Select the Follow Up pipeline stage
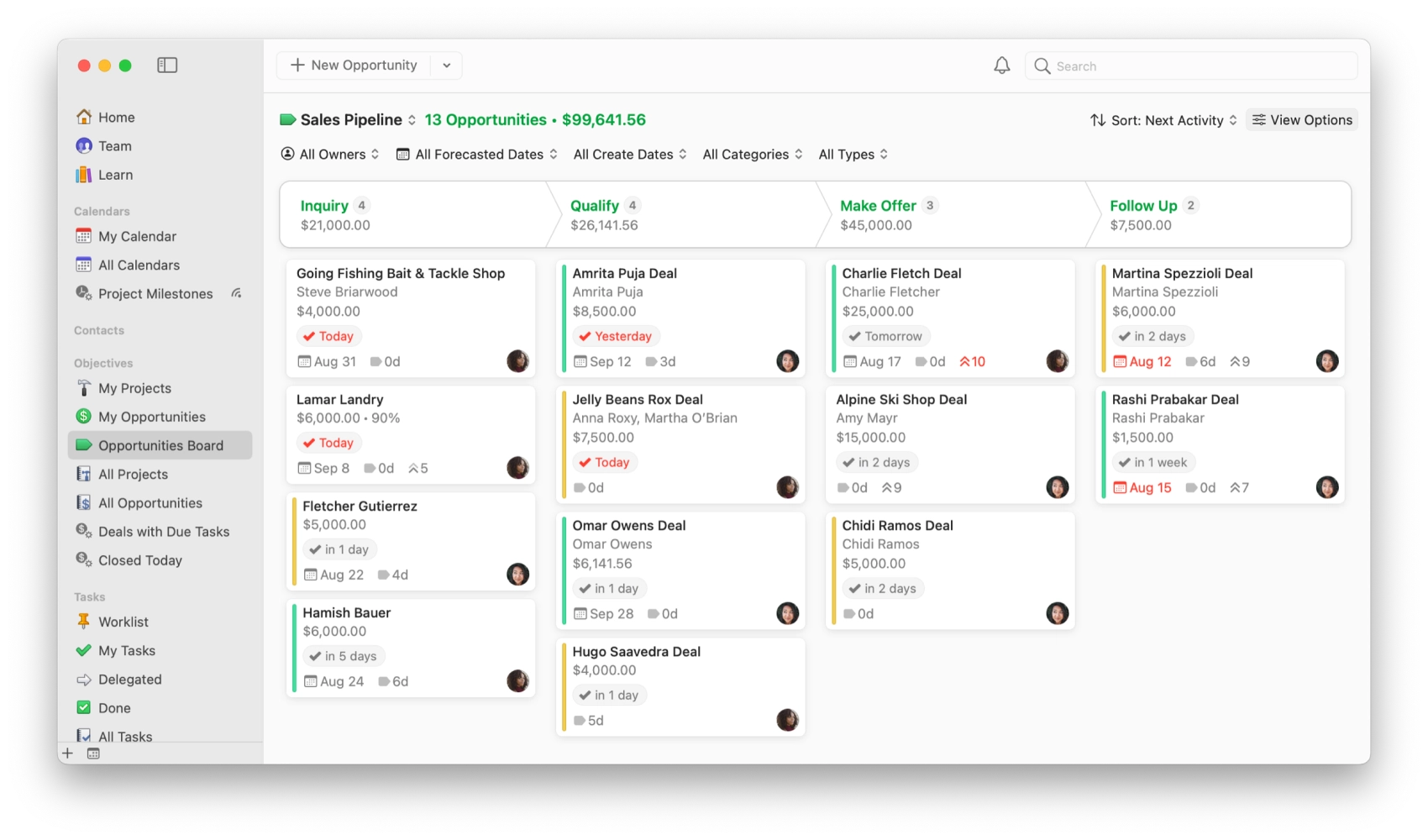The height and width of the screenshot is (840, 1428). 1222,215
